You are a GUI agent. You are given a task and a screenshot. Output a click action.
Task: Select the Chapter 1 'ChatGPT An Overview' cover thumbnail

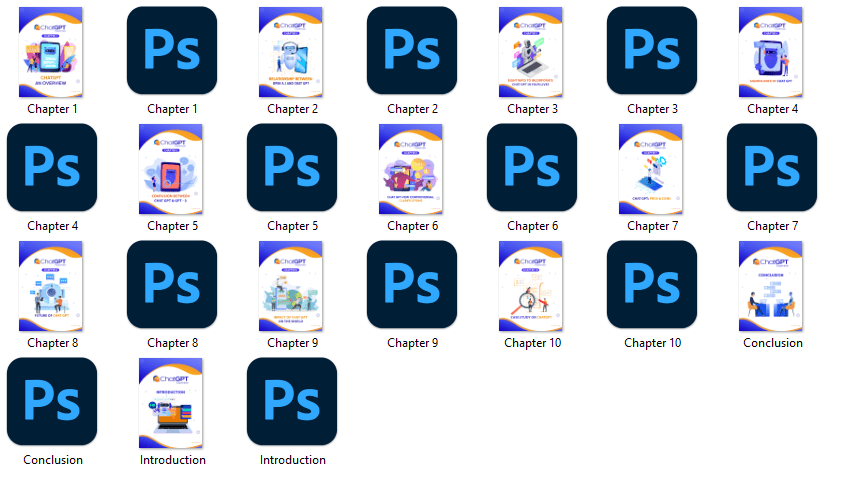[52, 51]
